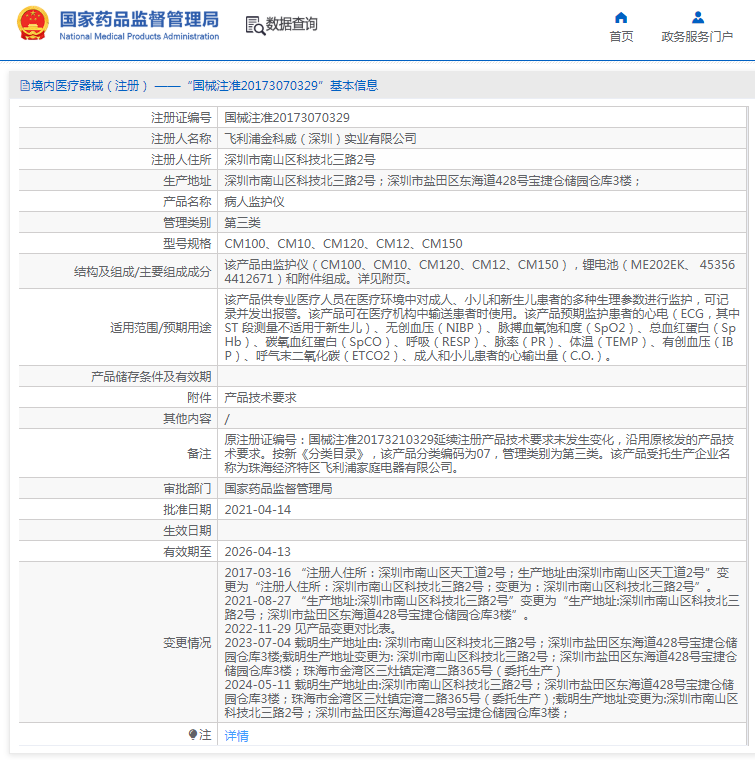Click the 注 label in last row
The width and height of the screenshot is (755, 760).
point(205,735)
